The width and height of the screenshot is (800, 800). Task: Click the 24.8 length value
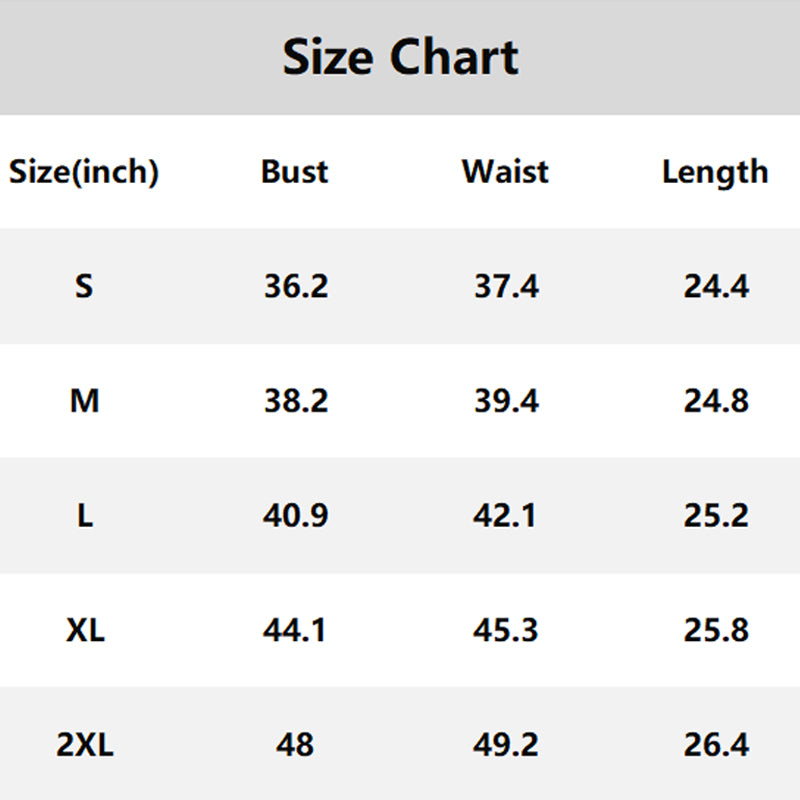click(x=716, y=401)
